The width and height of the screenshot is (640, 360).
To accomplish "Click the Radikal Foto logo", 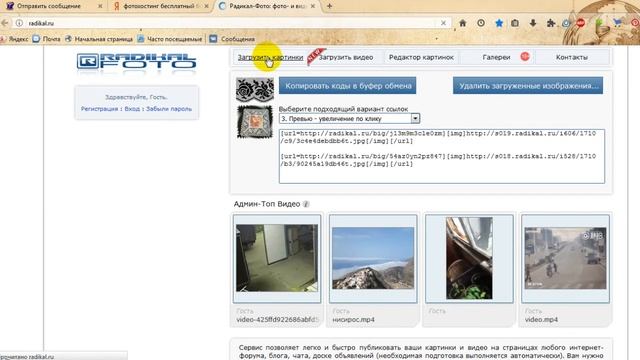I will [x=136, y=61].
